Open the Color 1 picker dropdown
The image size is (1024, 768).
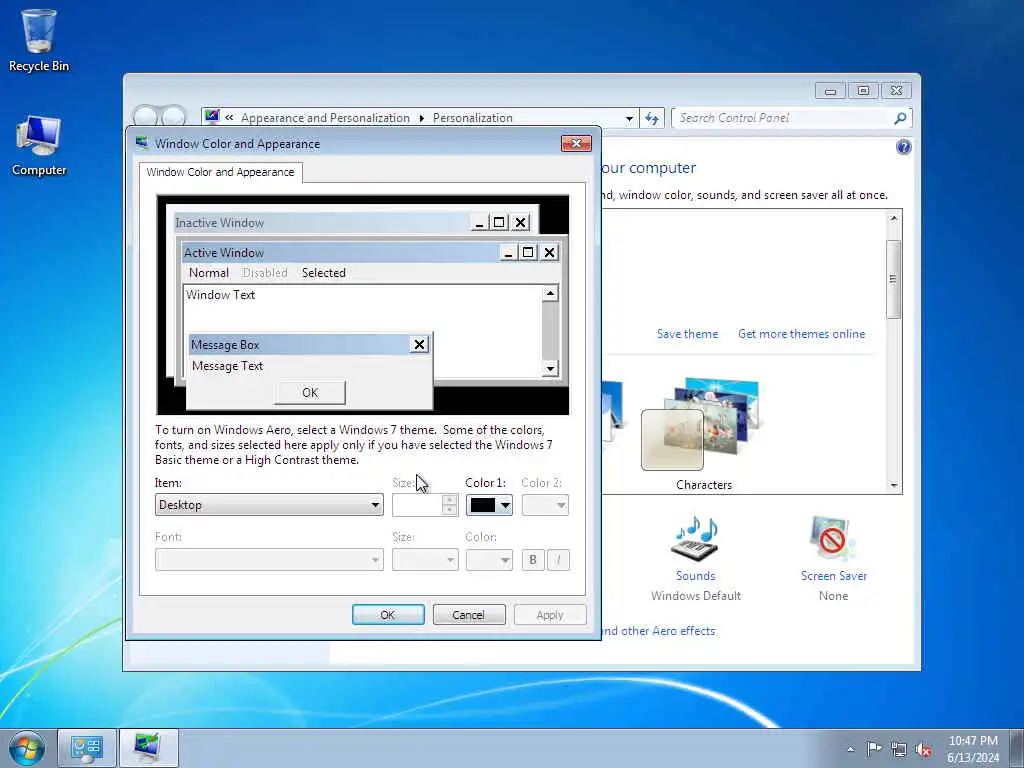(x=489, y=505)
